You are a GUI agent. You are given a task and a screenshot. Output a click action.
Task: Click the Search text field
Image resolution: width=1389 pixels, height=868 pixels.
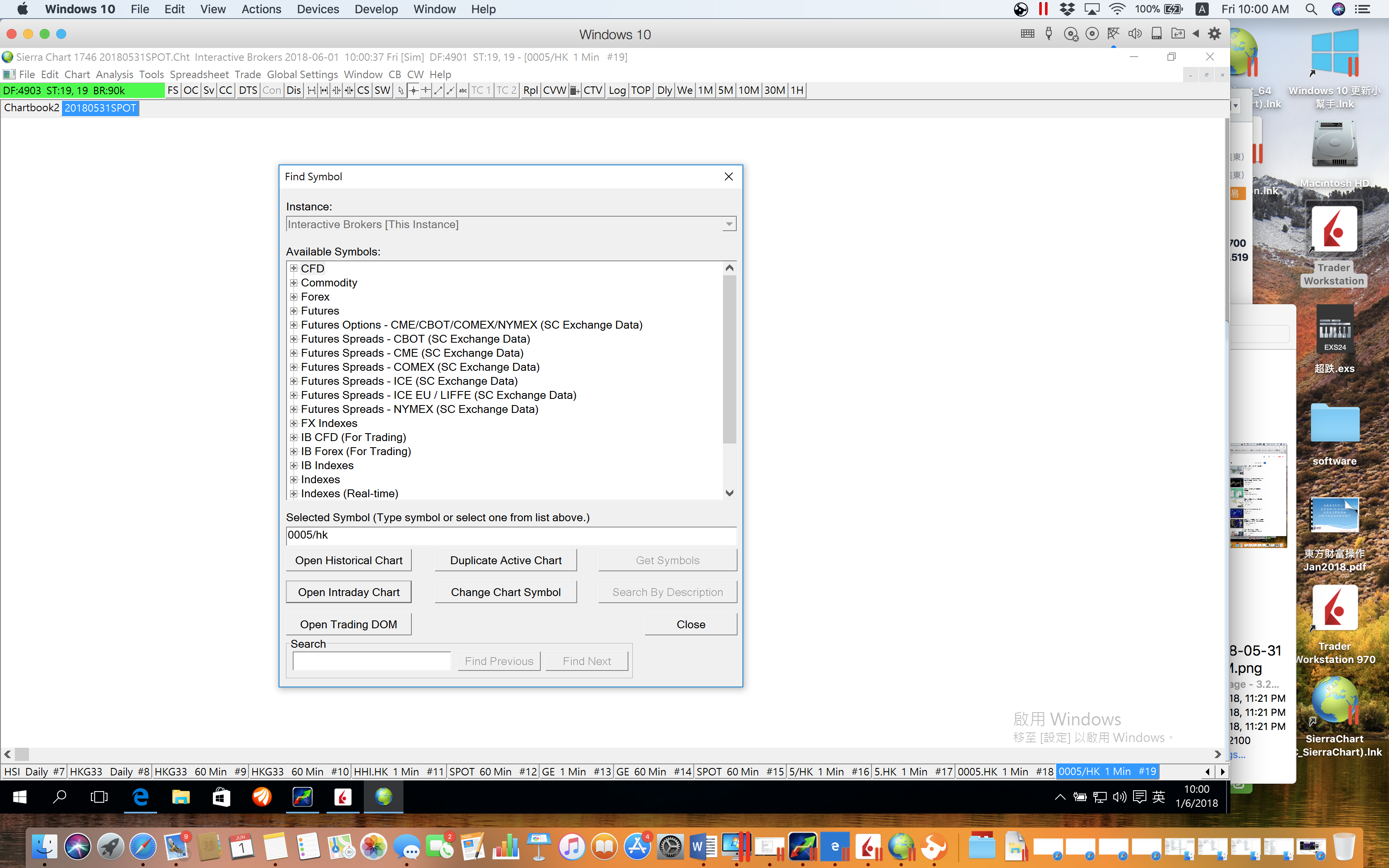pyautogui.click(x=371, y=661)
